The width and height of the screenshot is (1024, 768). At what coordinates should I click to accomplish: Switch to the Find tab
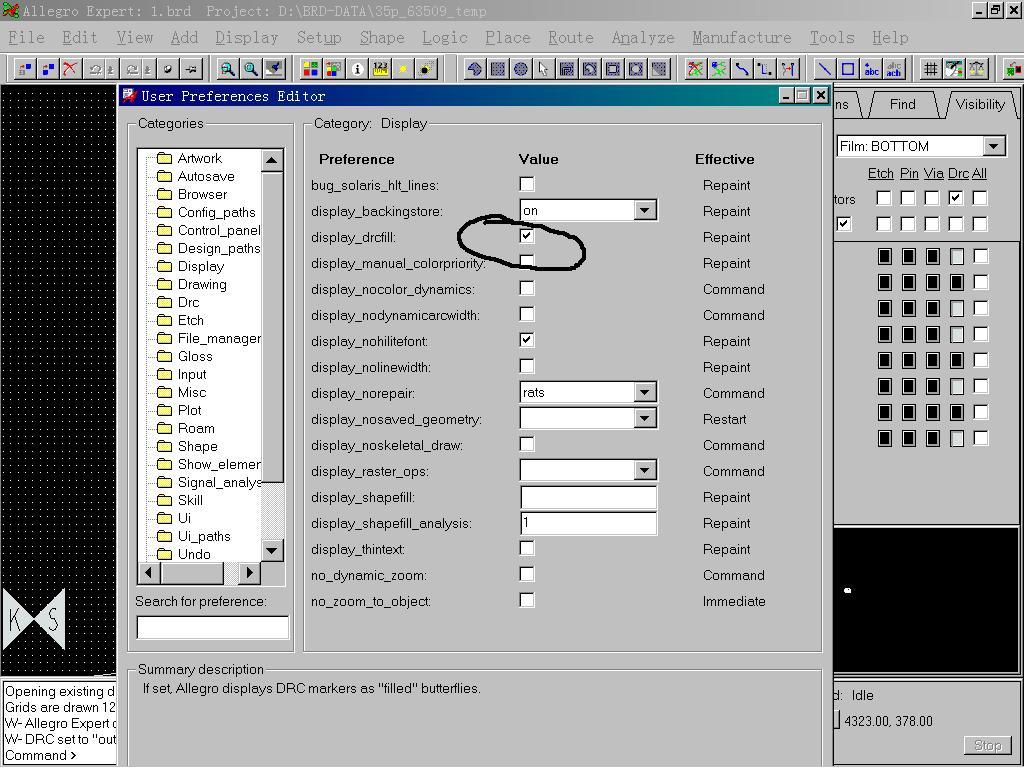tap(902, 104)
